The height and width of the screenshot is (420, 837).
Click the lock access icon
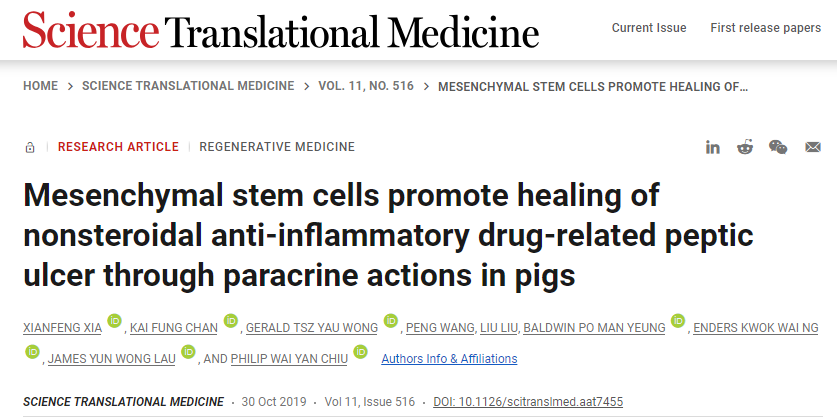pyautogui.click(x=30, y=147)
